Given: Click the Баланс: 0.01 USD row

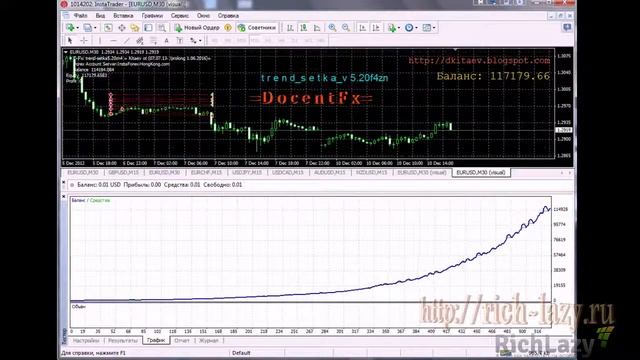Looking at the screenshot, I should click(318, 185).
